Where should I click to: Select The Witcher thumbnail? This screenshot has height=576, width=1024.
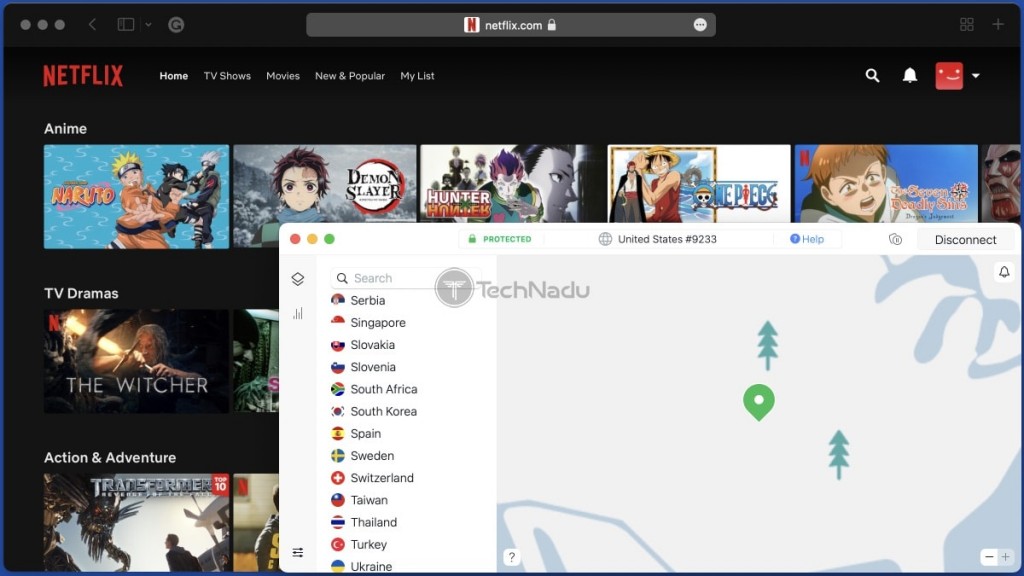(136, 361)
